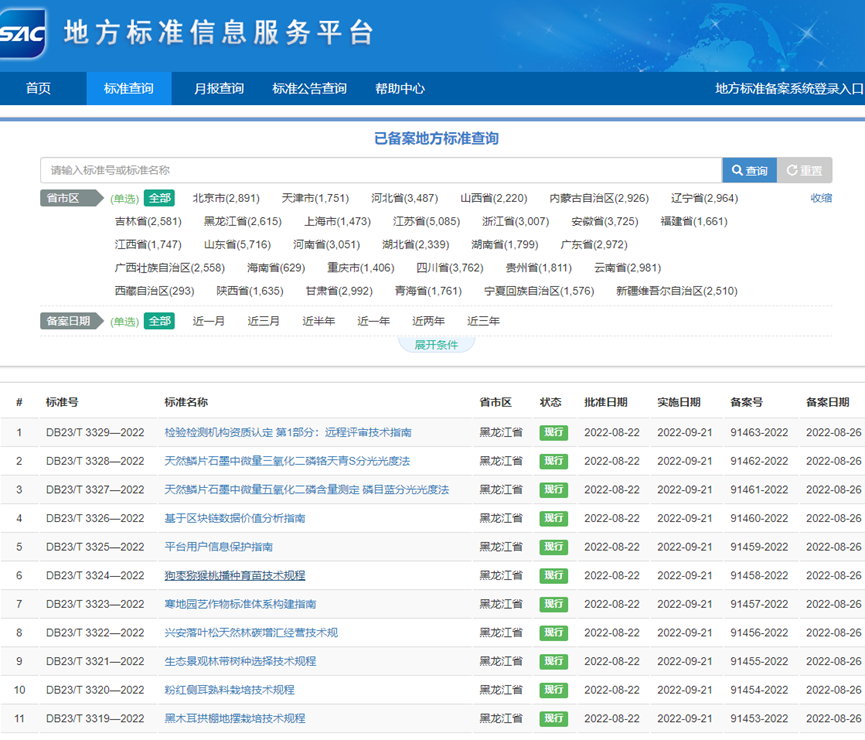Click the 重置 reset icon button

click(x=804, y=171)
